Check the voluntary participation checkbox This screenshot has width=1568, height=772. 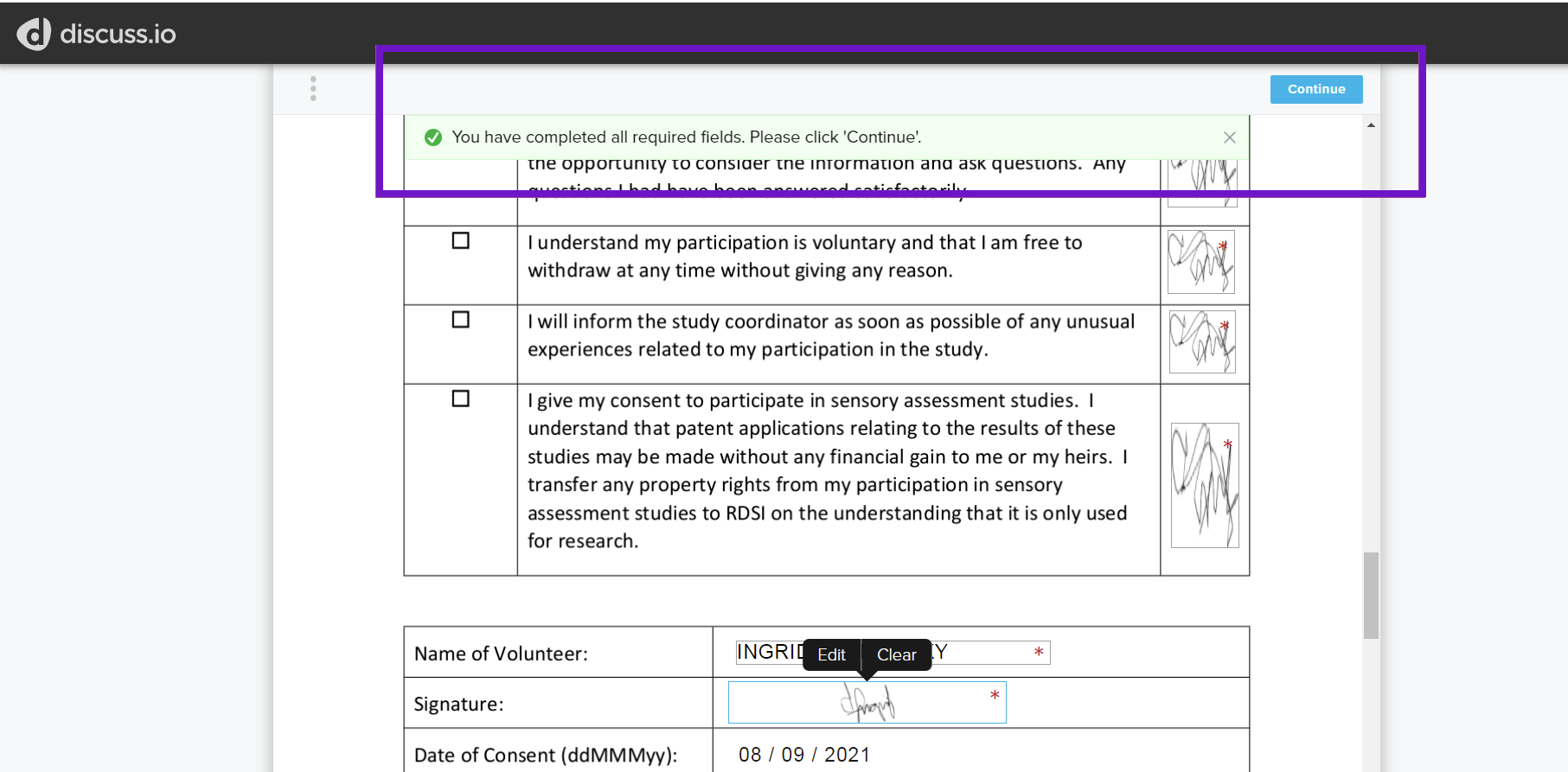459,241
